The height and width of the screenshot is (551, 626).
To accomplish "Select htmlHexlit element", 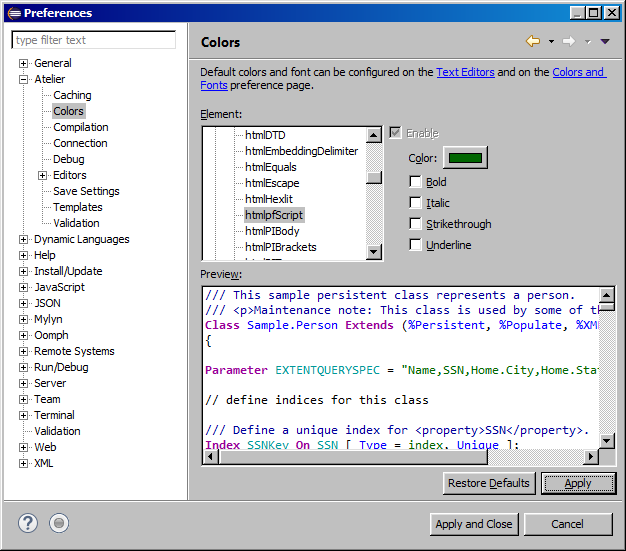I will (x=269, y=199).
